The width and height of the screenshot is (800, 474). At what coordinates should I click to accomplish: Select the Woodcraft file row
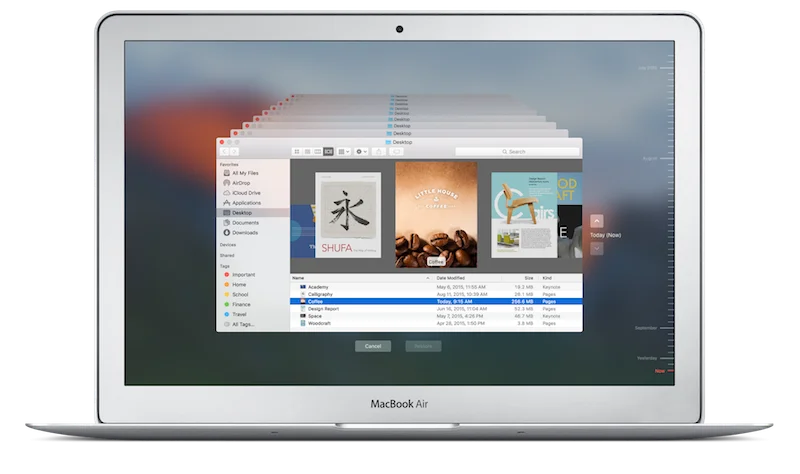[436, 323]
